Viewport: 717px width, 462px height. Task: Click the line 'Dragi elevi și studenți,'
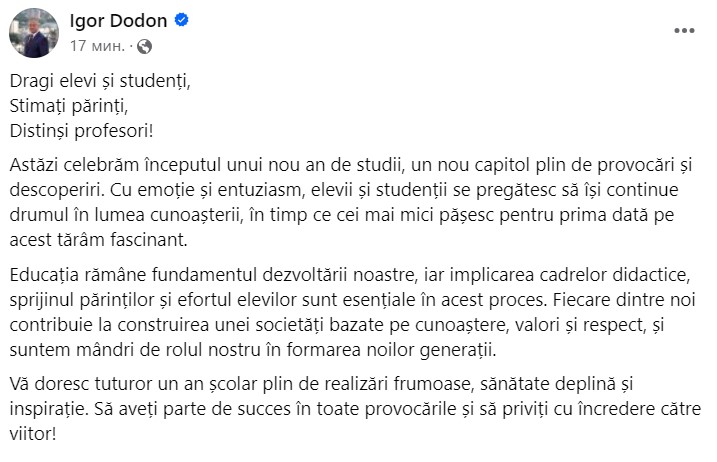[103, 82]
